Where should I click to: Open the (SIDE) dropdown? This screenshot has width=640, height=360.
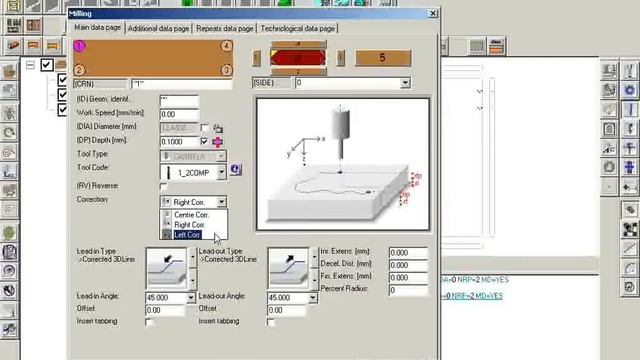pos(405,83)
